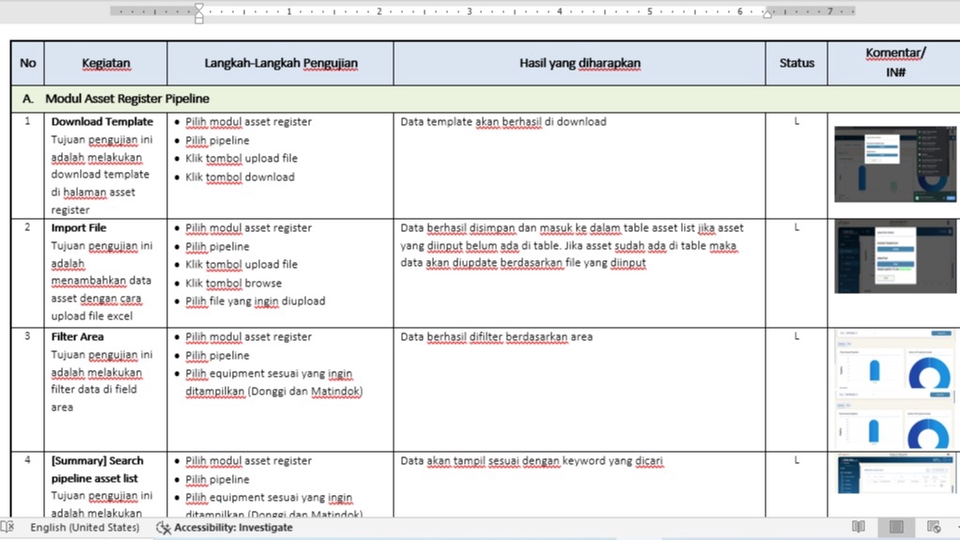Click 'Klik tombol upload file' in row 1

click(241, 159)
